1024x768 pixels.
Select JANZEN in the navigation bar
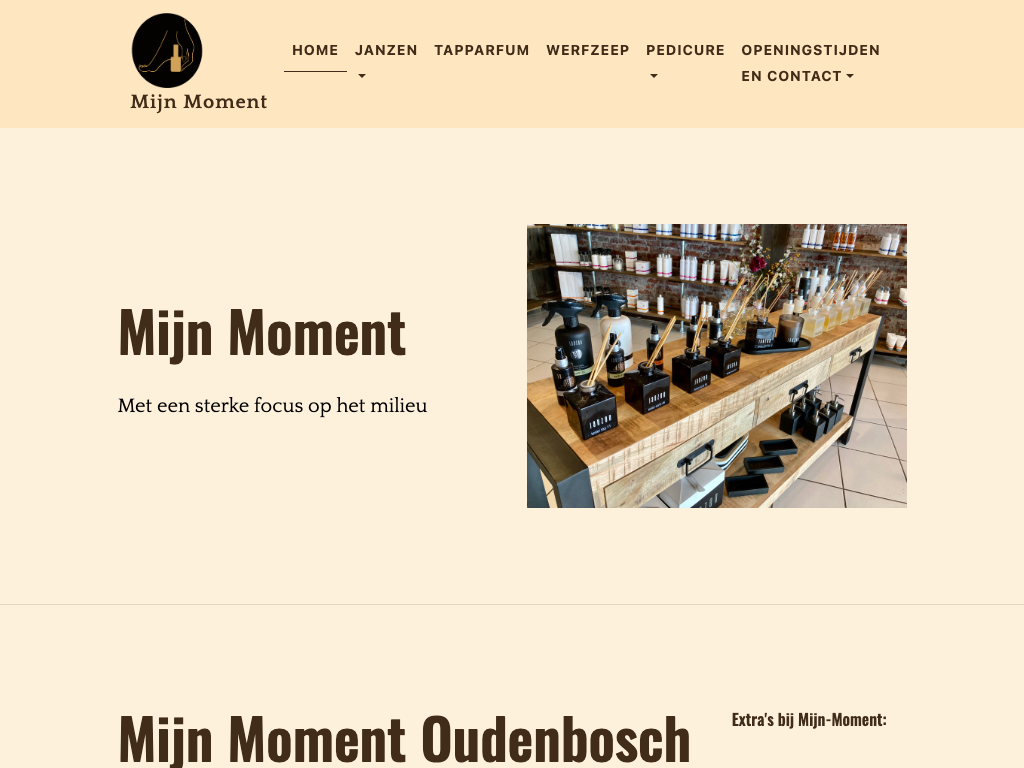[386, 50]
